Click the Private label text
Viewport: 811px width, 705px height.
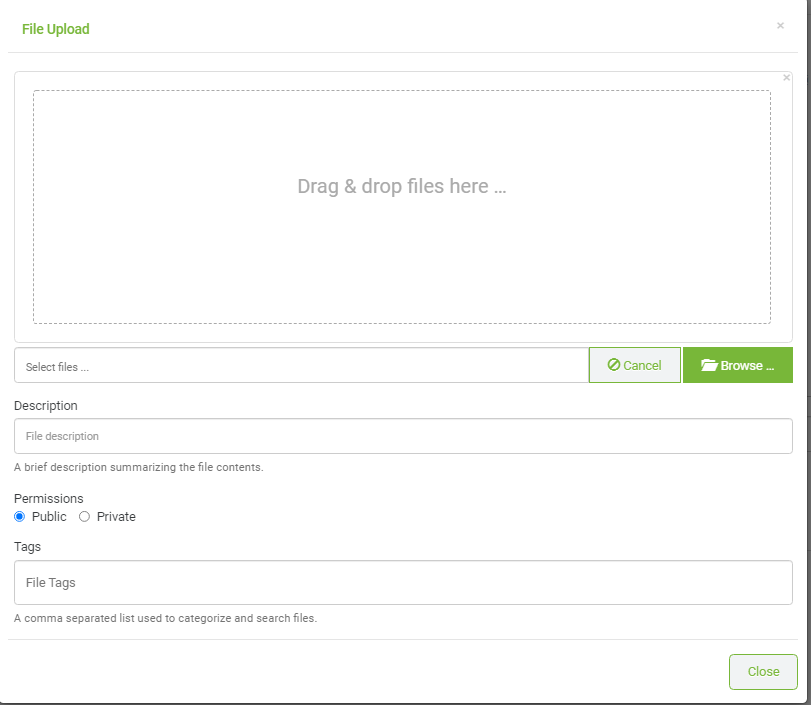[116, 517]
